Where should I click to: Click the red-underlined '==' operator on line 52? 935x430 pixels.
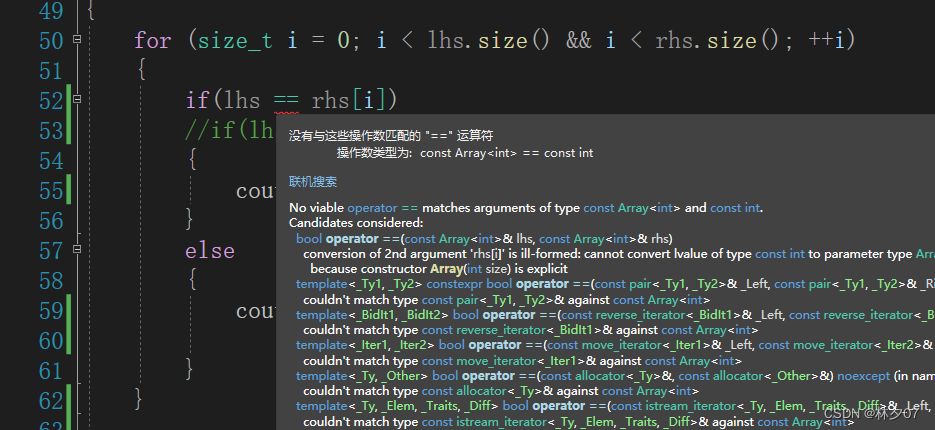[286, 101]
